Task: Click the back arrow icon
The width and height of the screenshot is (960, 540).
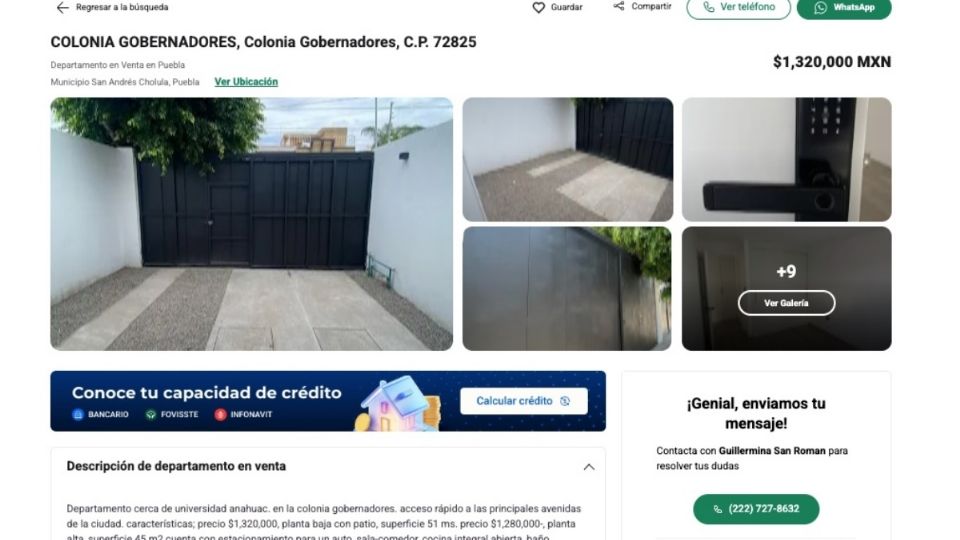Action: click(x=62, y=7)
